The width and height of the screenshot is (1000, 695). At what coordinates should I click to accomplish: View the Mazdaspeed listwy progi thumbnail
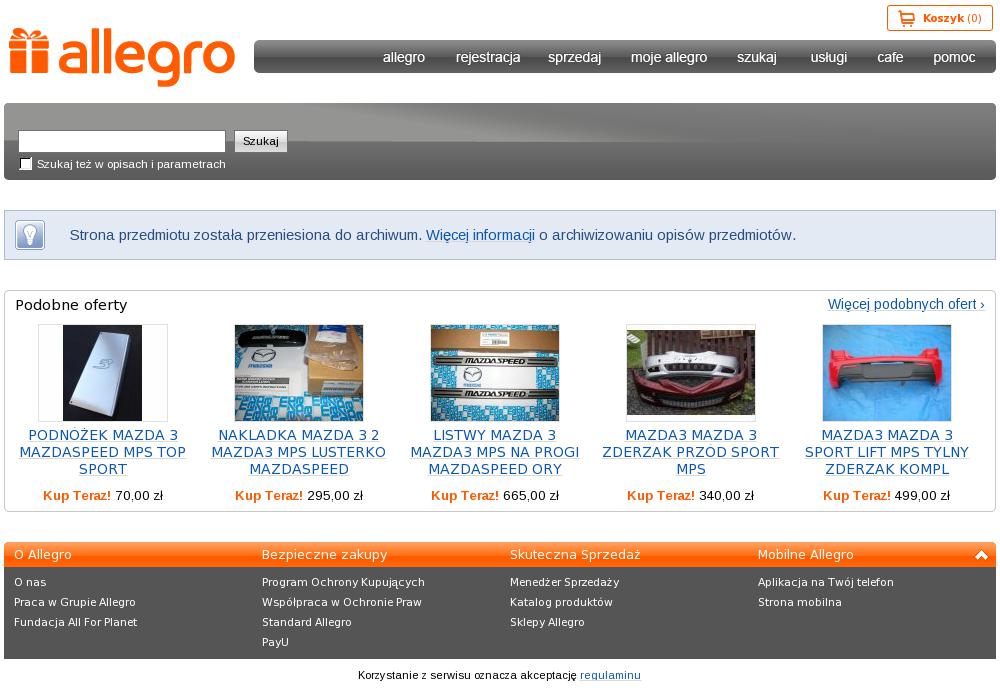(x=495, y=373)
